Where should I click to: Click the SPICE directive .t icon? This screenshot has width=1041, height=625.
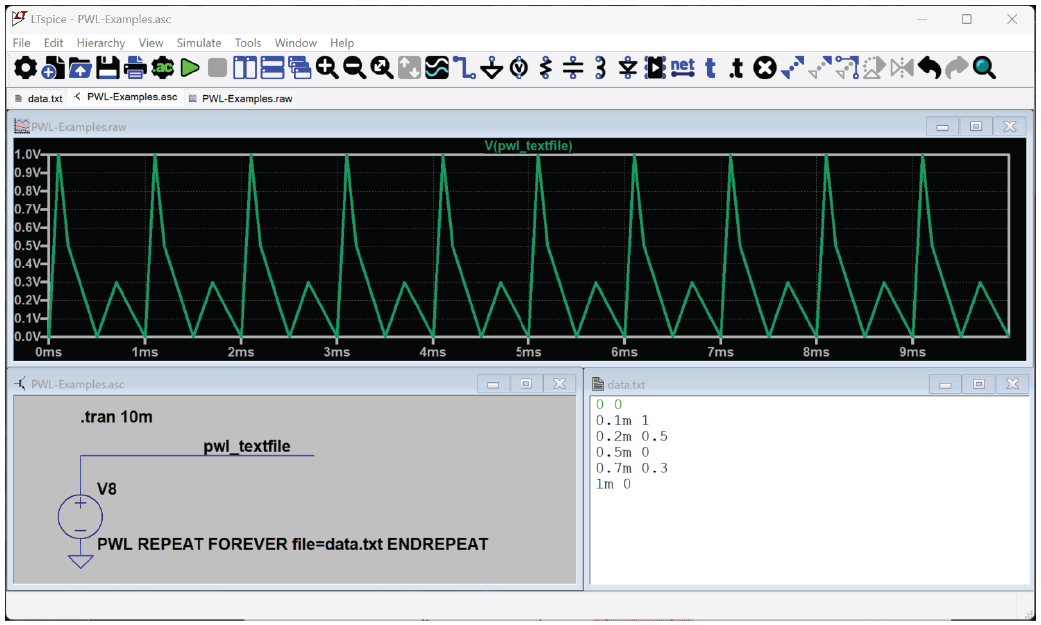737,68
